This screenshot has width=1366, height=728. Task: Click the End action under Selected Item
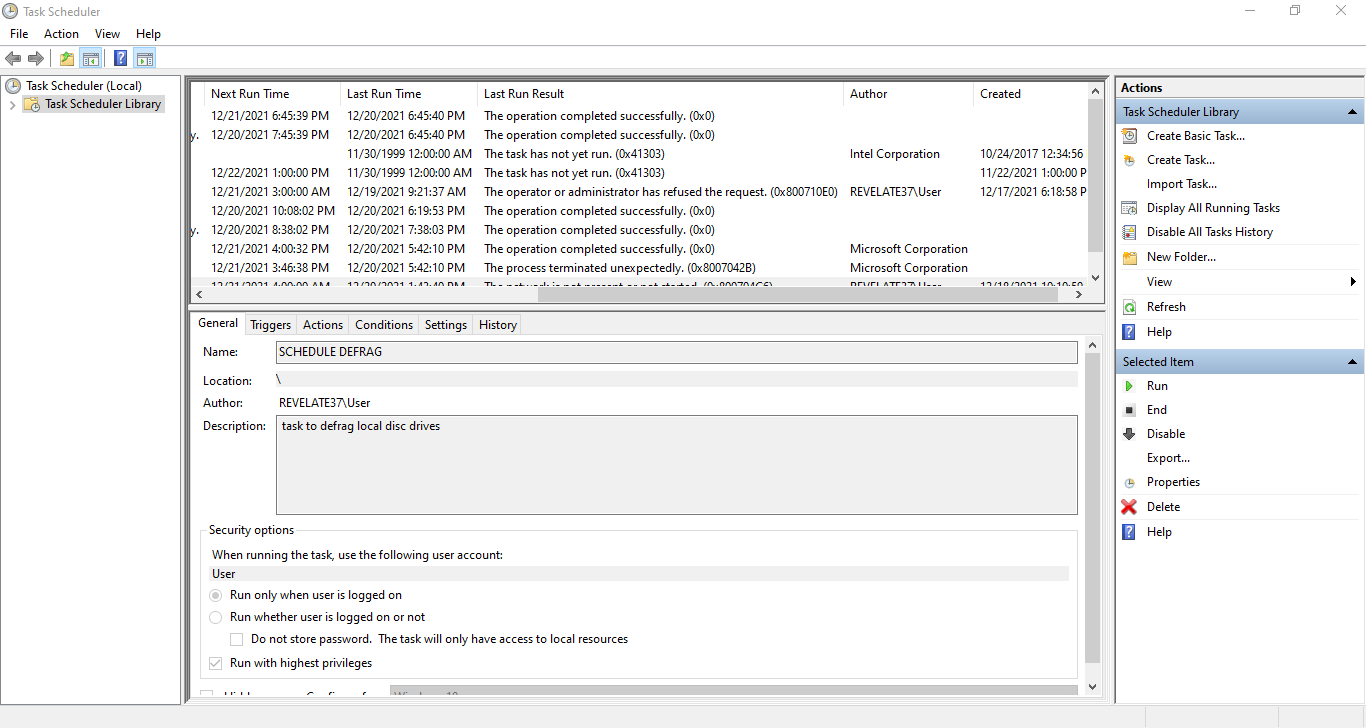[1131, 409]
